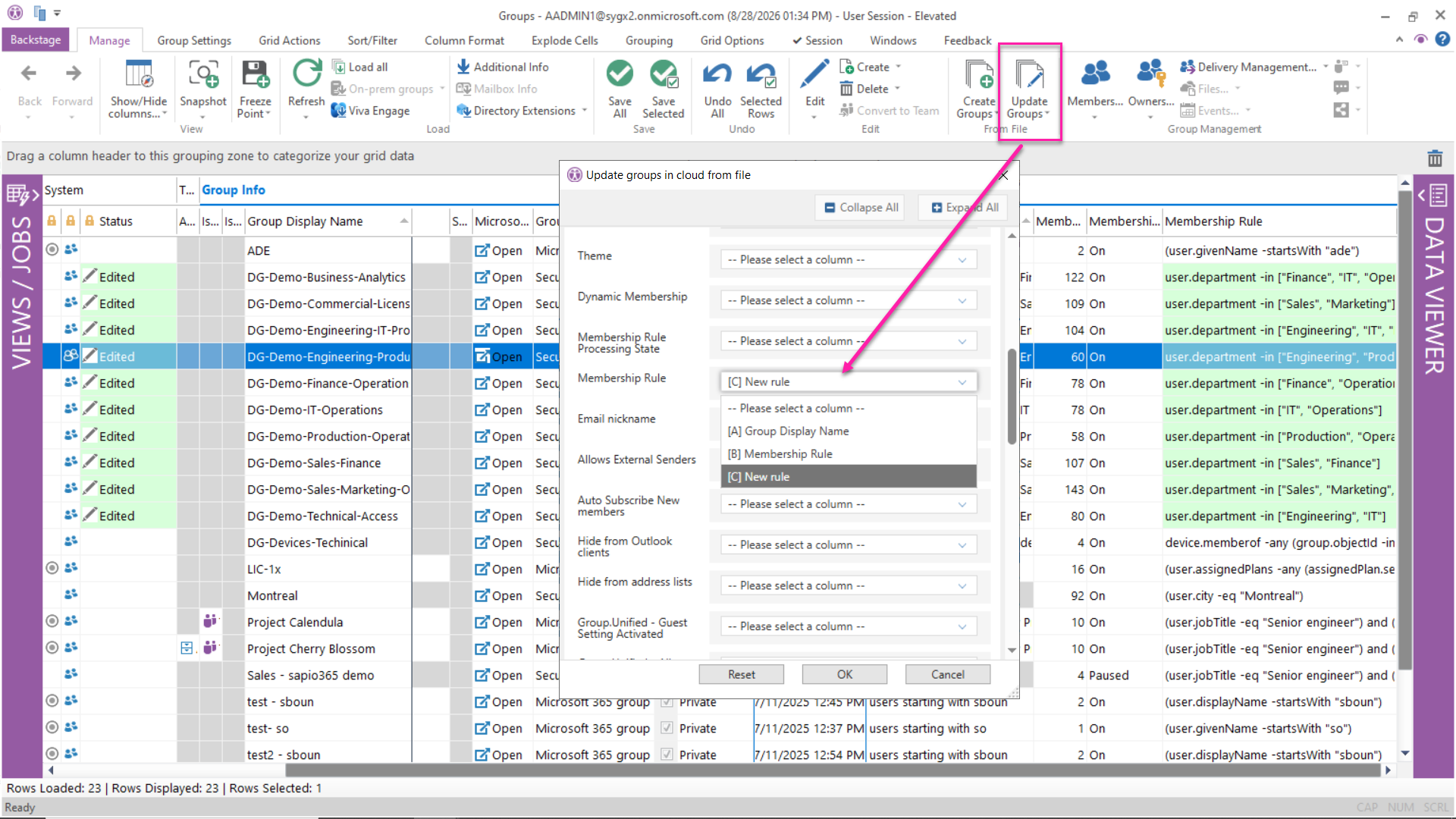Click Collapse All in dialog

(x=861, y=207)
